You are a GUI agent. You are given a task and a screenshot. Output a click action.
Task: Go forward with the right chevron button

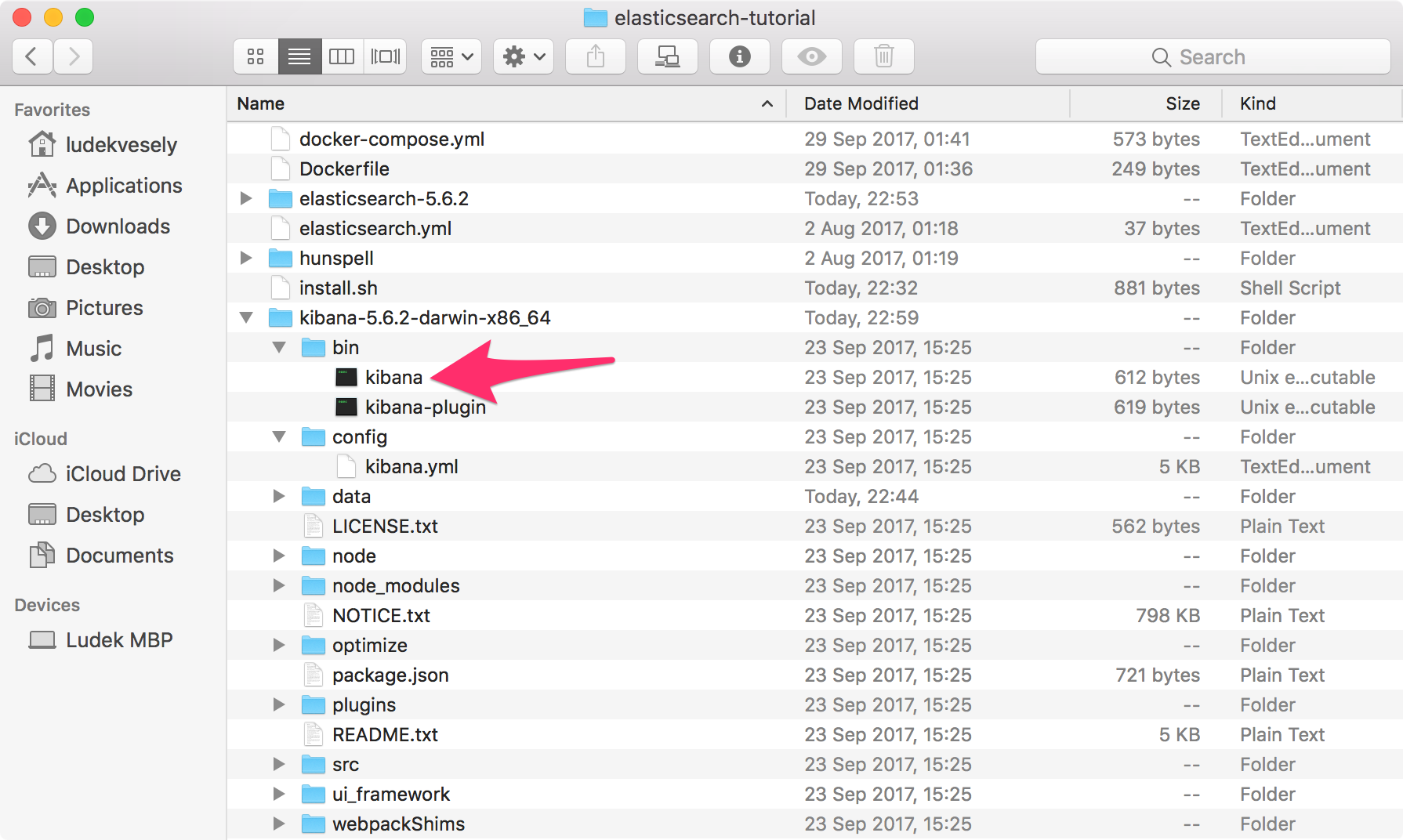pyautogui.click(x=74, y=56)
